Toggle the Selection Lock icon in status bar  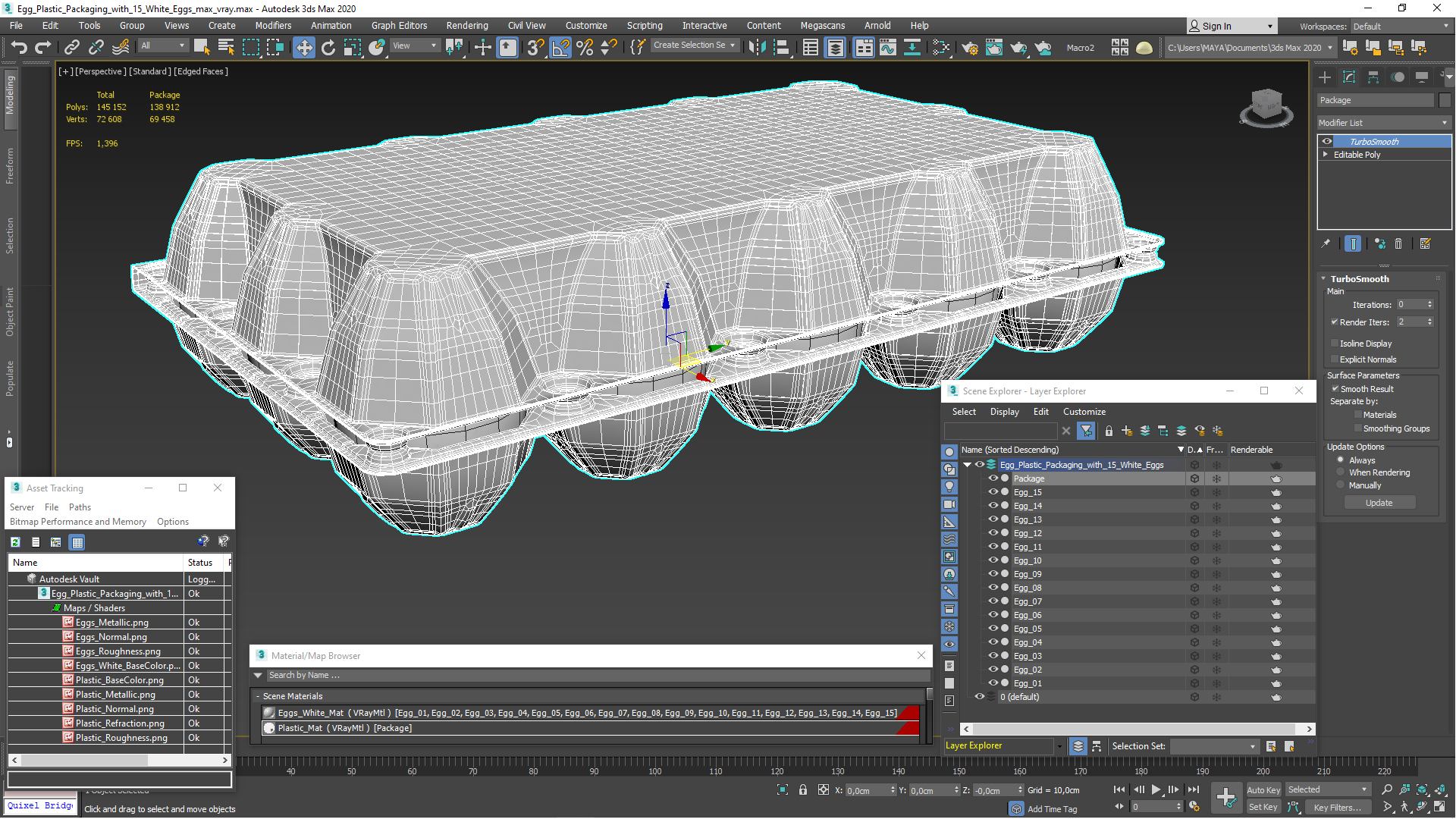(x=803, y=789)
